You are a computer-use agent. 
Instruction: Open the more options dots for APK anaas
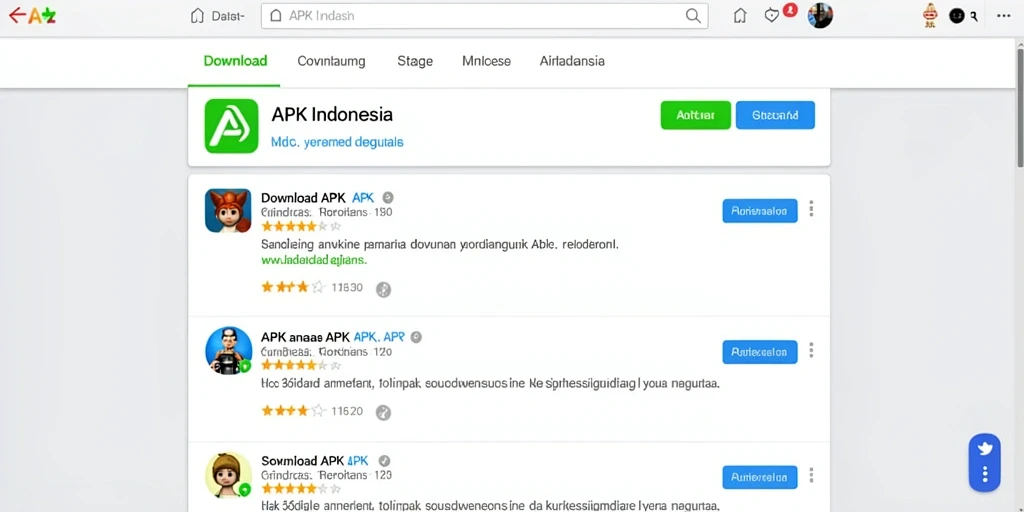point(811,350)
